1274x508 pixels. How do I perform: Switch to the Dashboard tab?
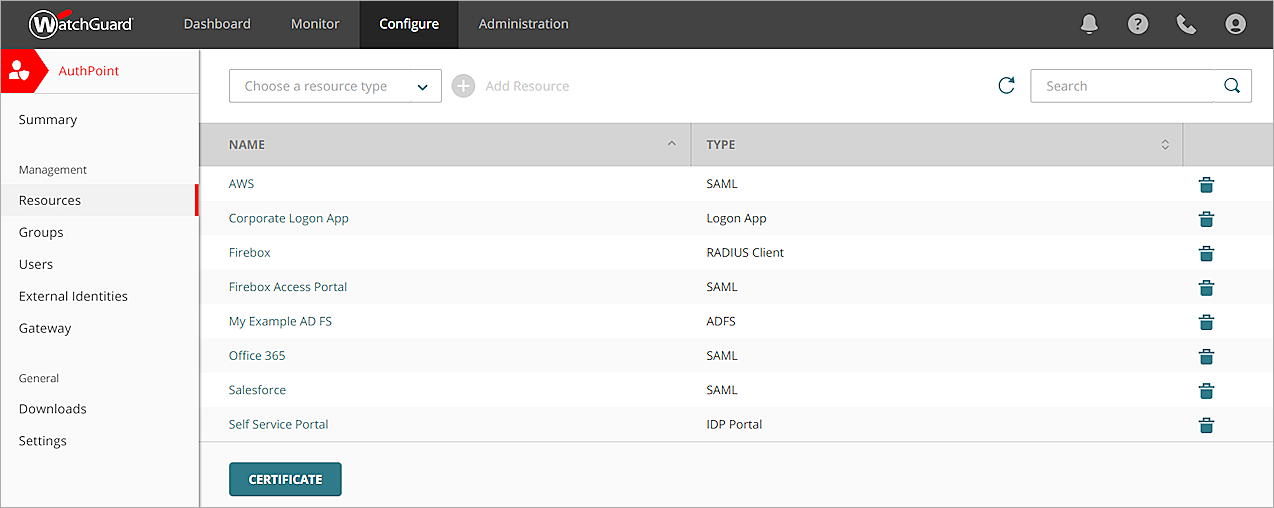tap(217, 24)
